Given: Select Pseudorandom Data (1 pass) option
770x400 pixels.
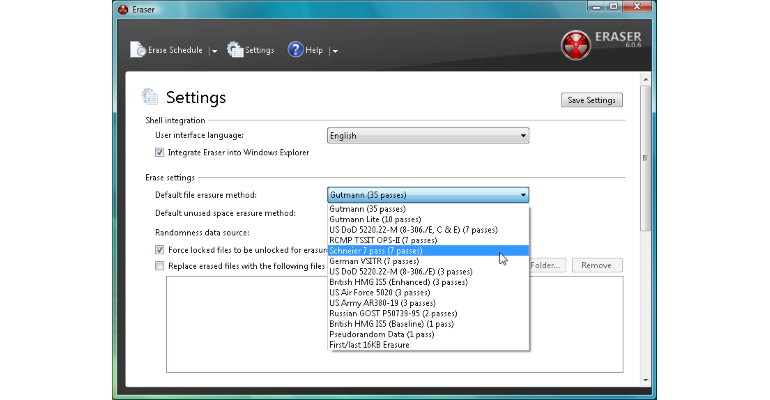Looking at the screenshot, I should coord(428,334).
